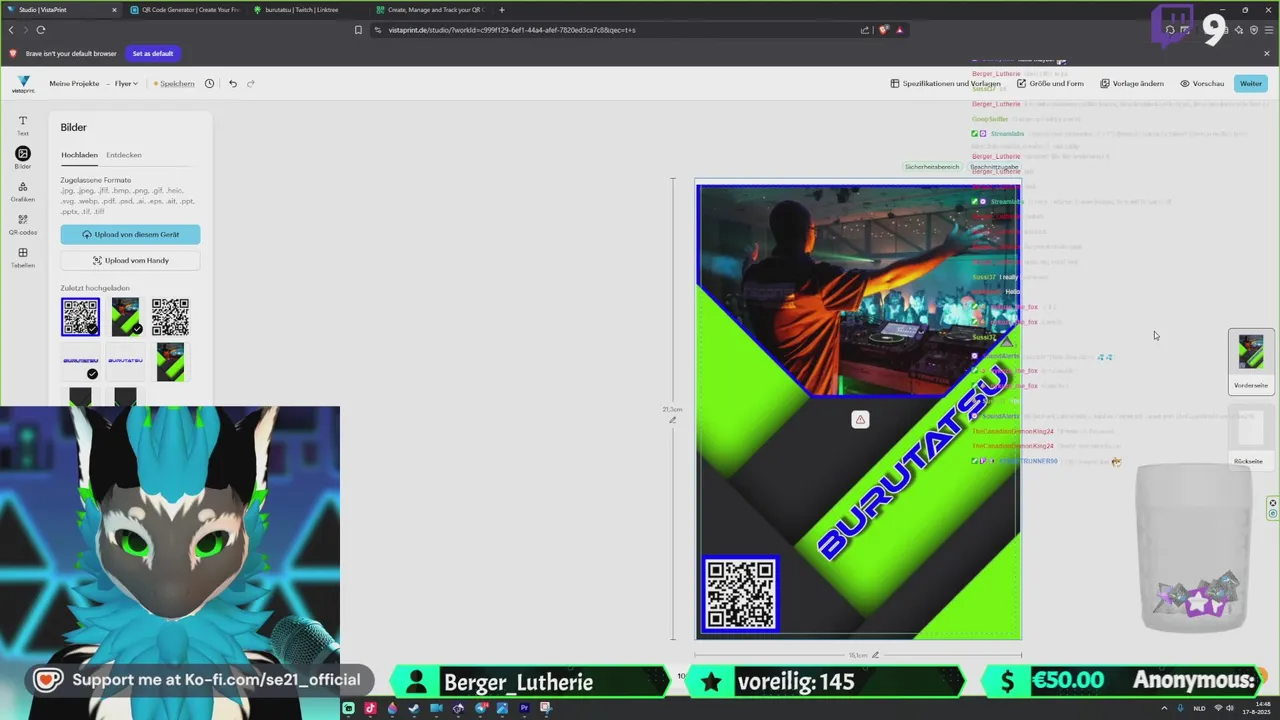Click the Weiter button
The width and height of the screenshot is (1280, 720).
tap(1251, 83)
